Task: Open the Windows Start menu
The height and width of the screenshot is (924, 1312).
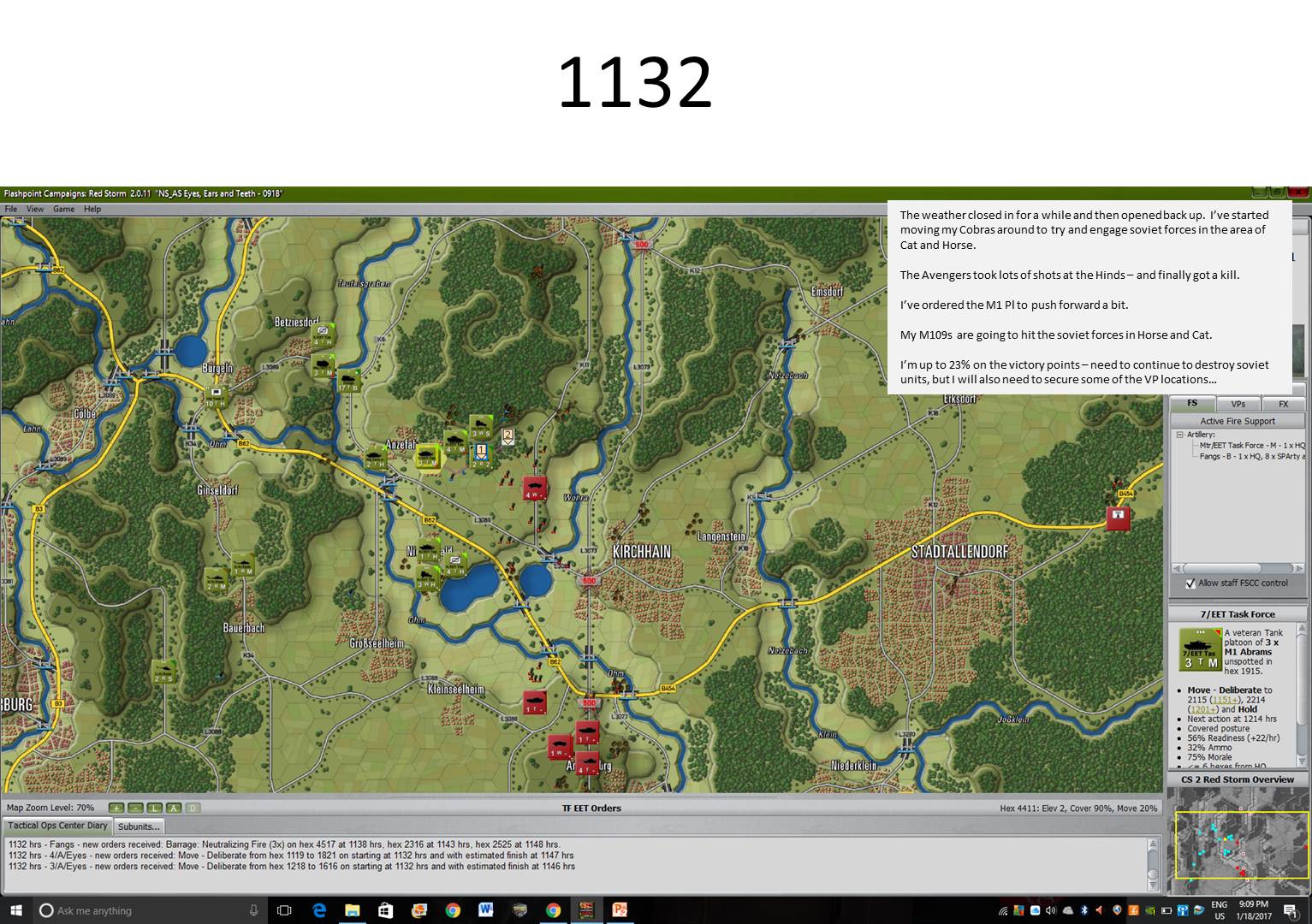Action: click(x=16, y=910)
